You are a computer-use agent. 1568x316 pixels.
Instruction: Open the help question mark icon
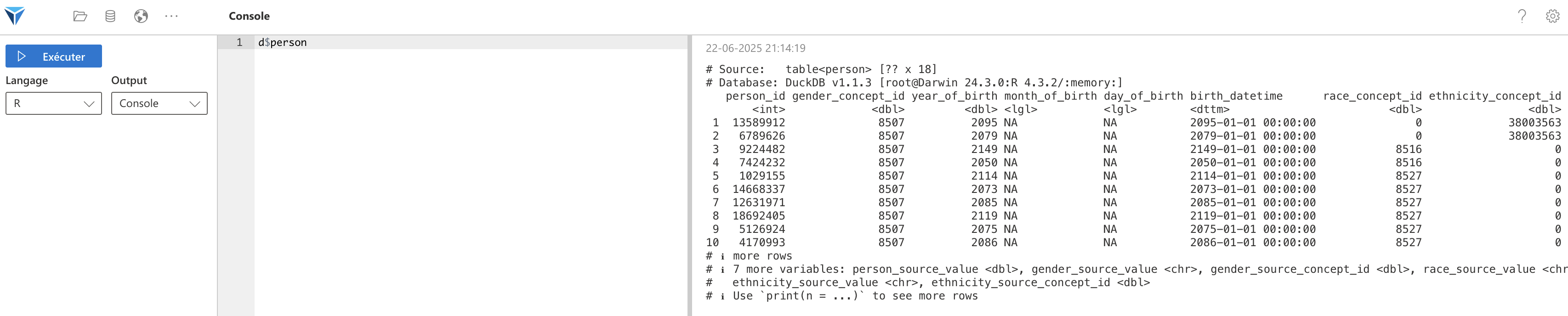(1522, 17)
